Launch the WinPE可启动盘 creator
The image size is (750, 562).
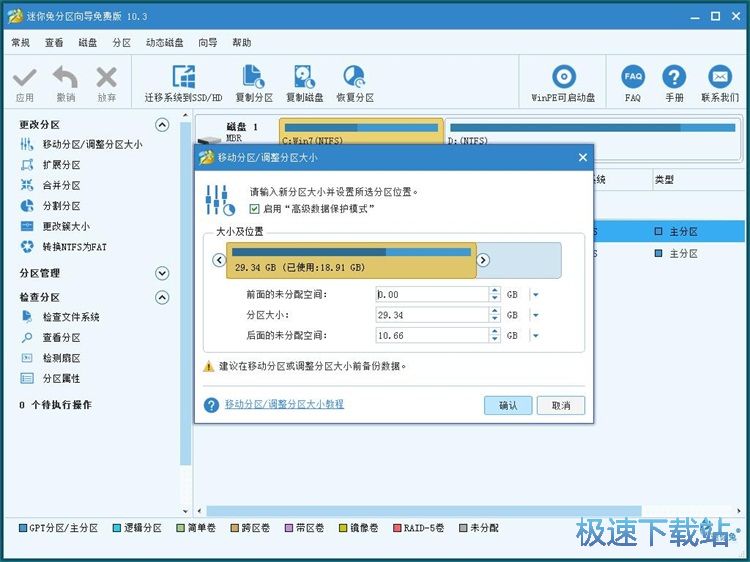(563, 77)
